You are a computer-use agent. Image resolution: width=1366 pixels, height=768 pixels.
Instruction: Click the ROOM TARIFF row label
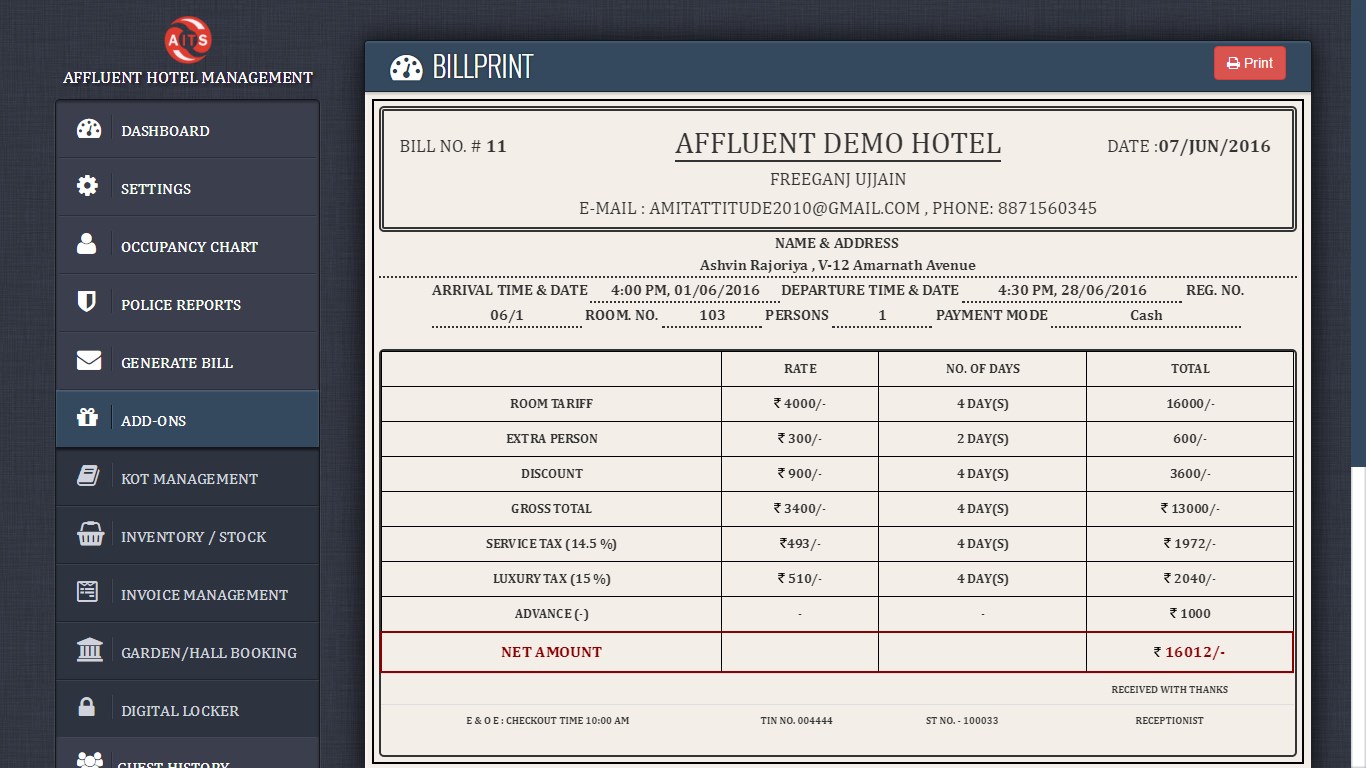click(551, 404)
